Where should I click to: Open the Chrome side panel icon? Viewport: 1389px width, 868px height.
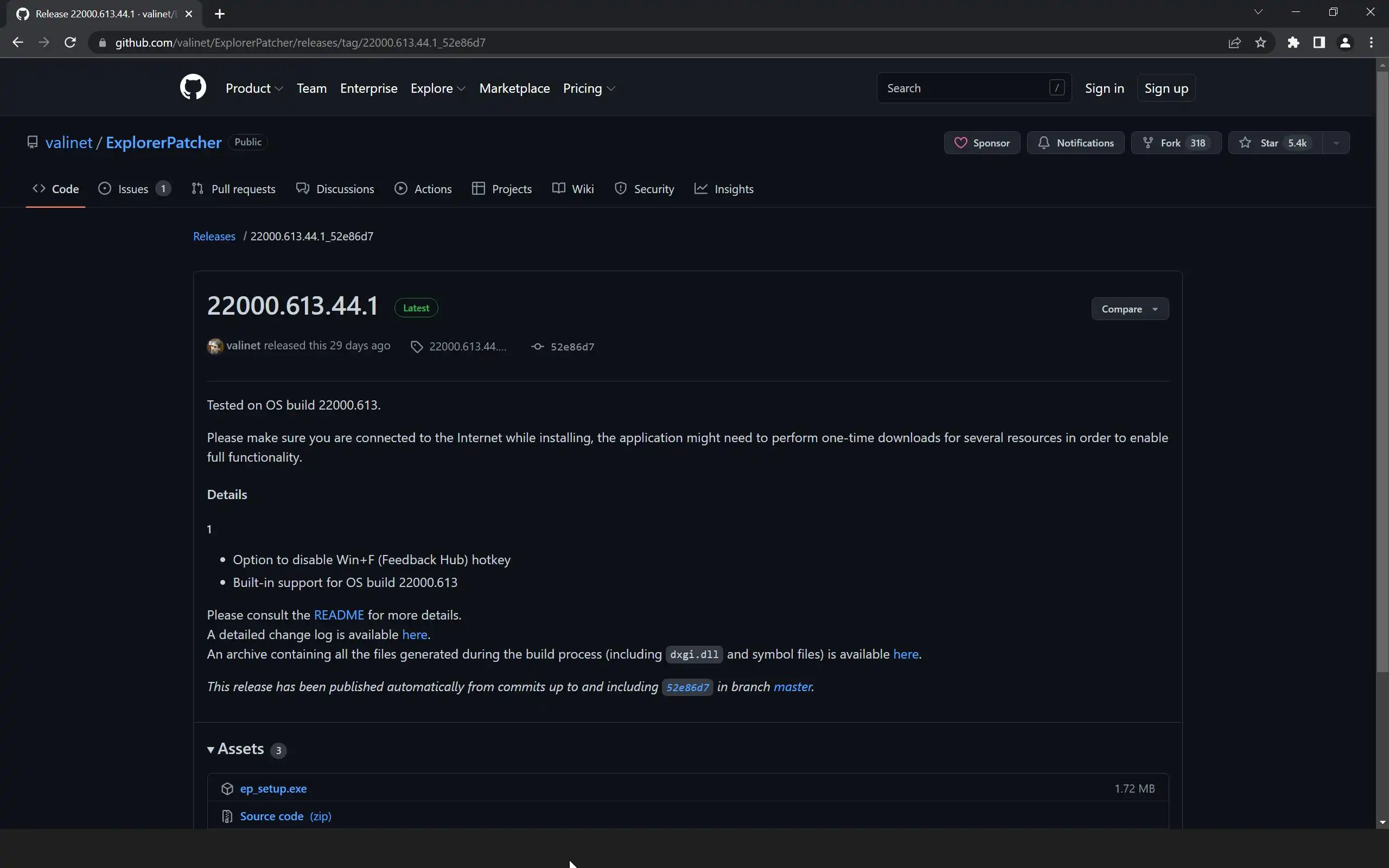click(x=1319, y=42)
